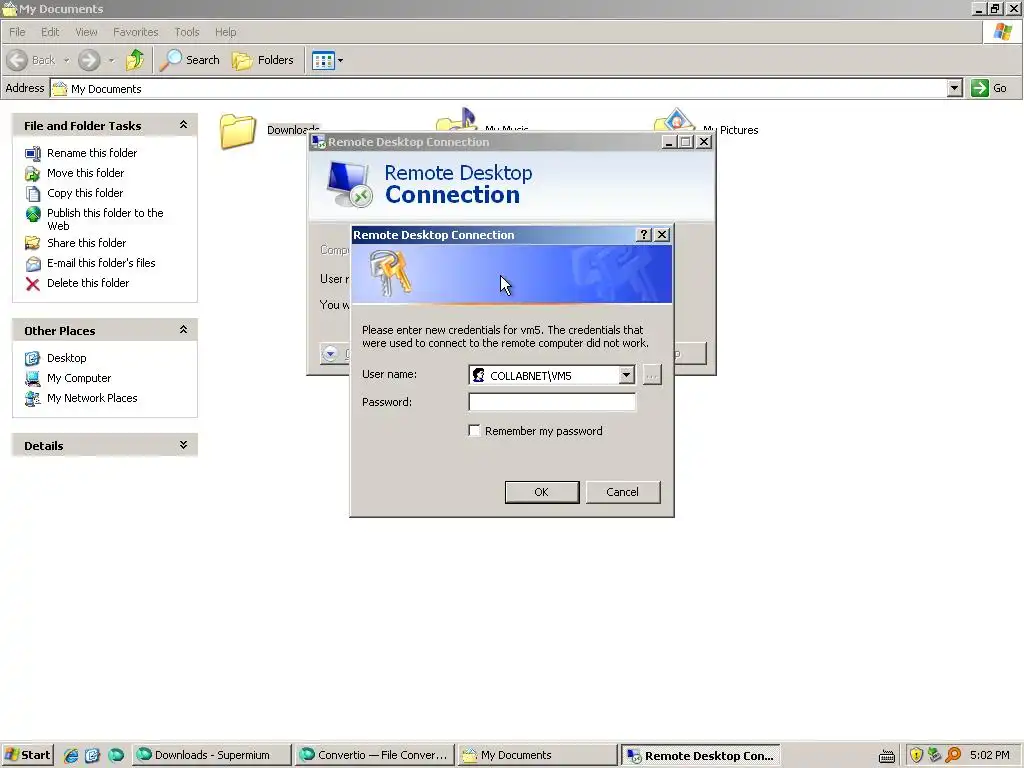Launch Internet Explorer from quick launch
1024x768 pixels.
(x=71, y=756)
